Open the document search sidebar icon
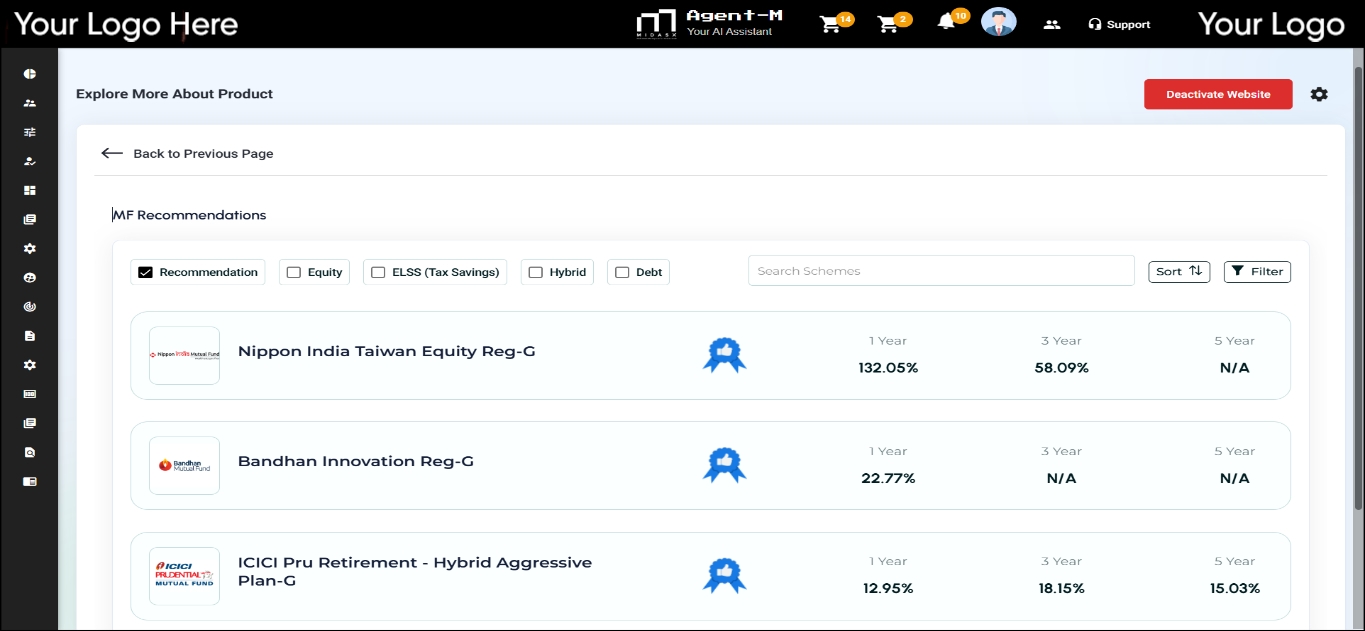This screenshot has width=1365, height=631. pyautogui.click(x=30, y=452)
